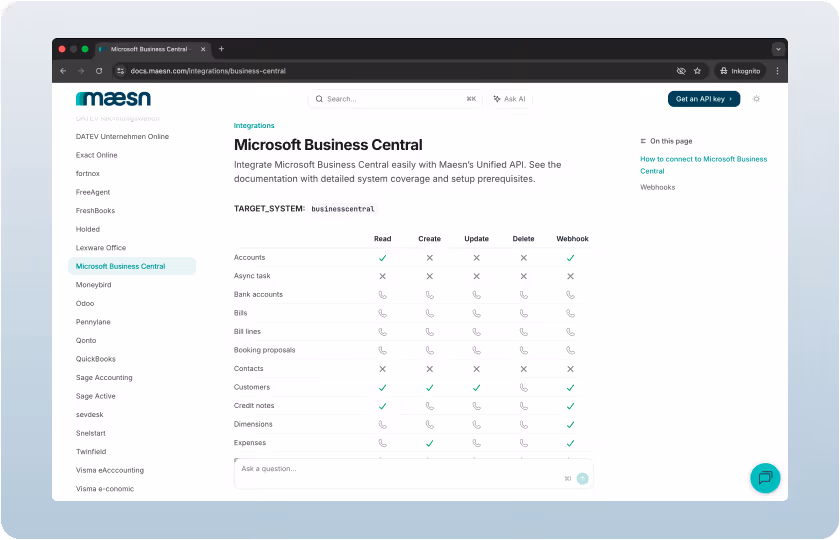Screen dimensions: 840x540
Task: Click the Bills Create phone icon
Action: click(430, 313)
